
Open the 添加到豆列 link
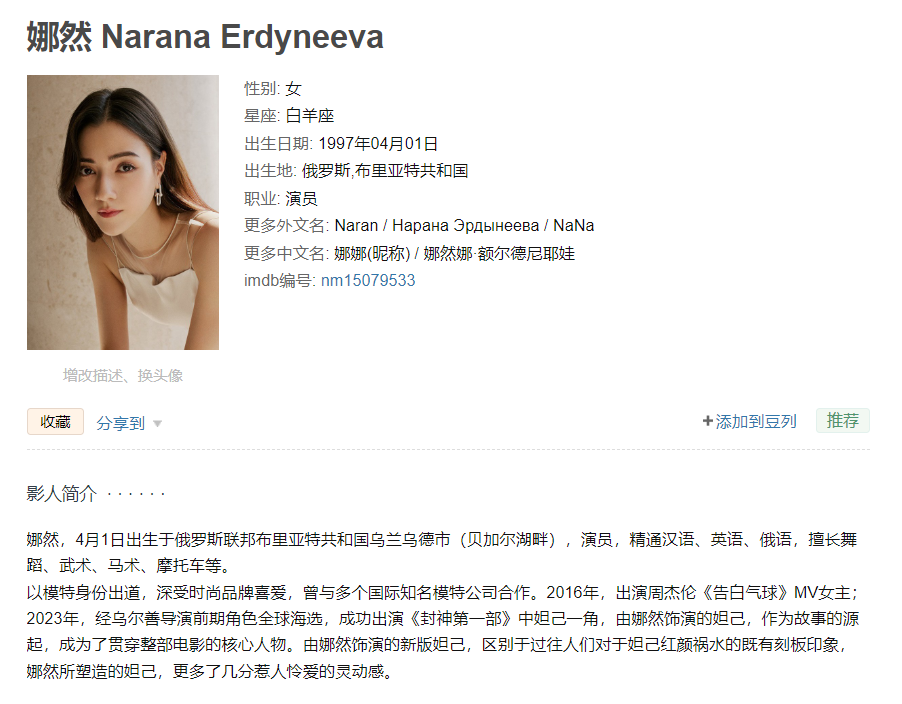tap(756, 422)
